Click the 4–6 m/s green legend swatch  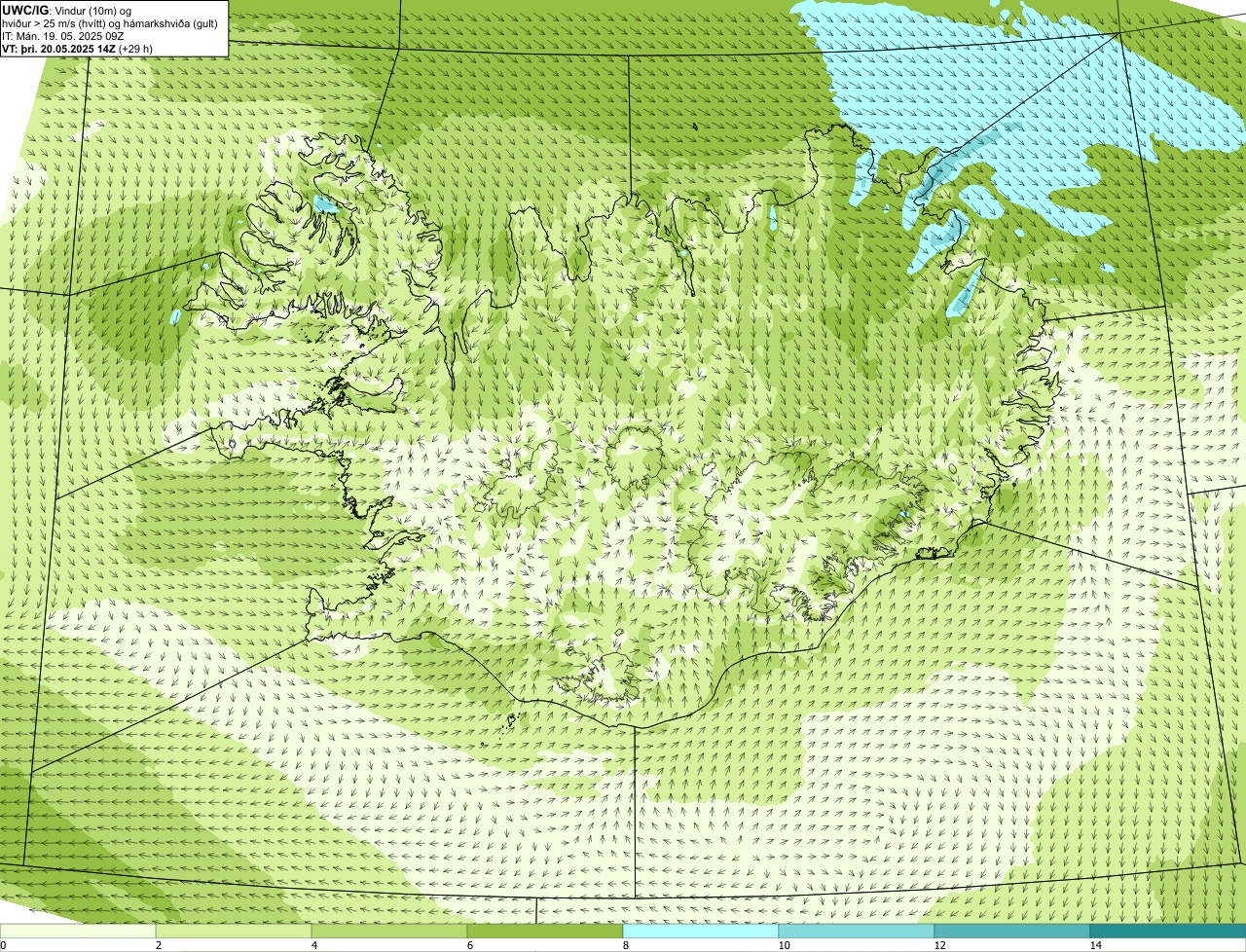tap(389, 932)
